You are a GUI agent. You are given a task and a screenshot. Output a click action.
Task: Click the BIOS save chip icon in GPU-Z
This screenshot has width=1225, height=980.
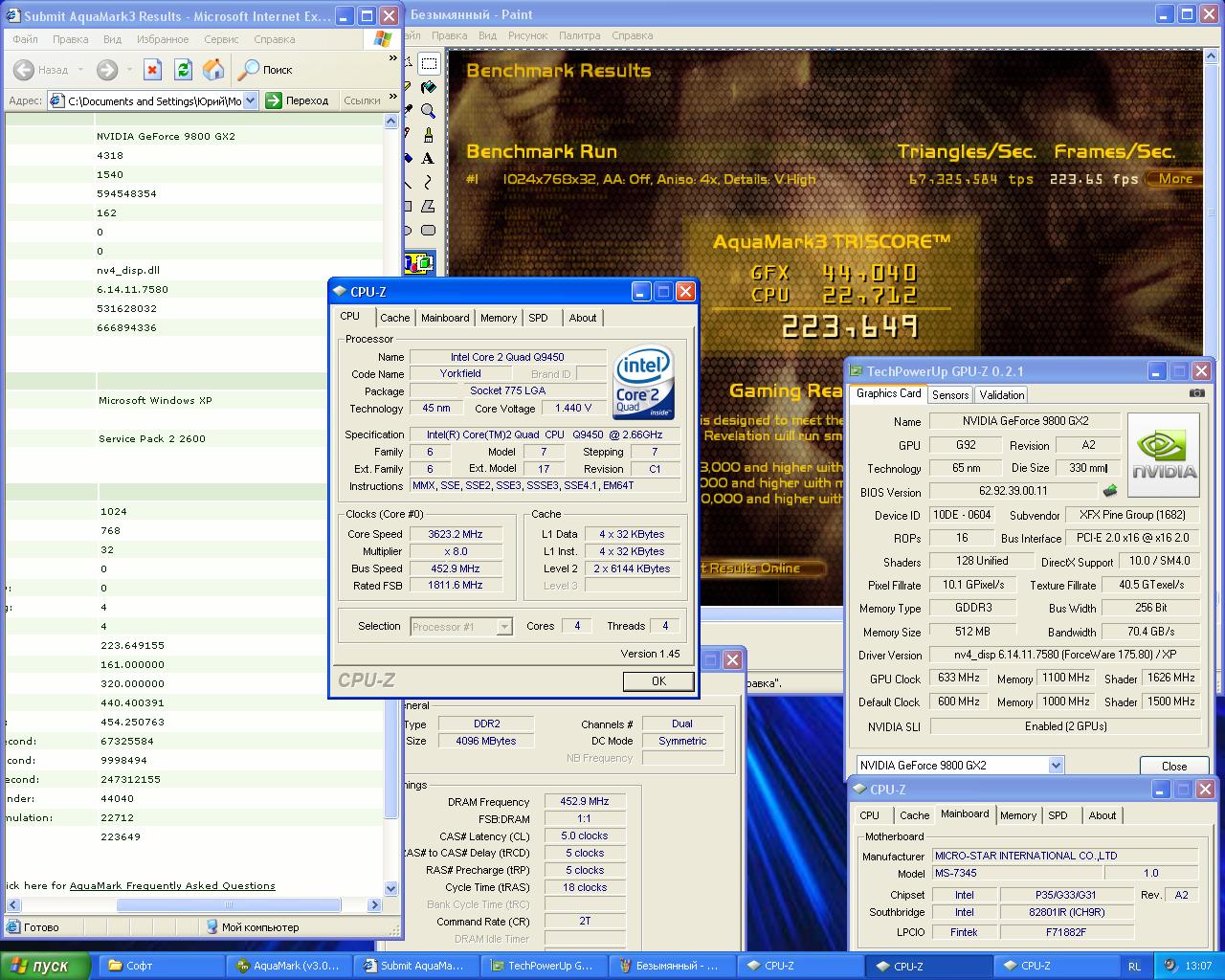(1110, 491)
